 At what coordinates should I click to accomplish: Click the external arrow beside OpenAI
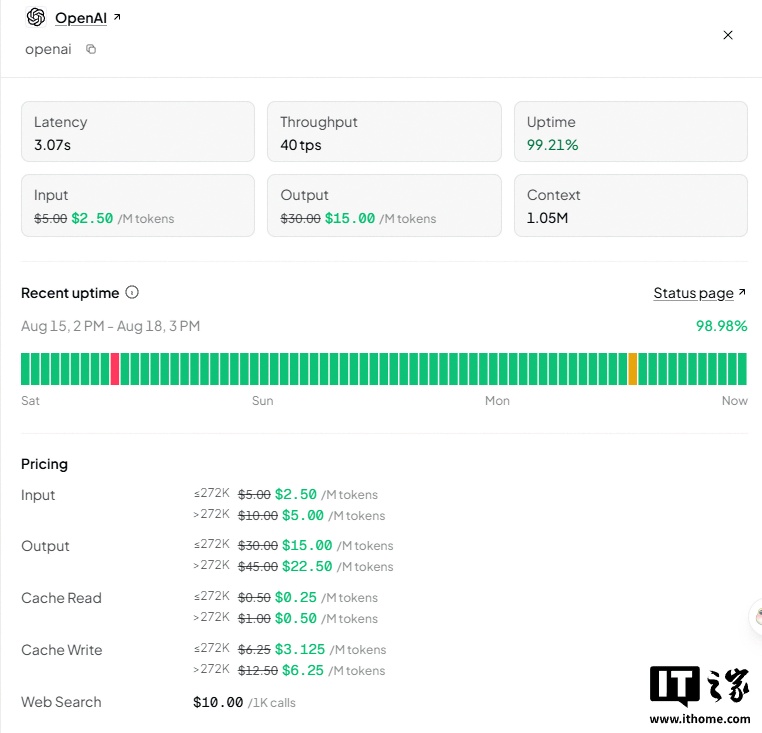pyautogui.click(x=117, y=17)
